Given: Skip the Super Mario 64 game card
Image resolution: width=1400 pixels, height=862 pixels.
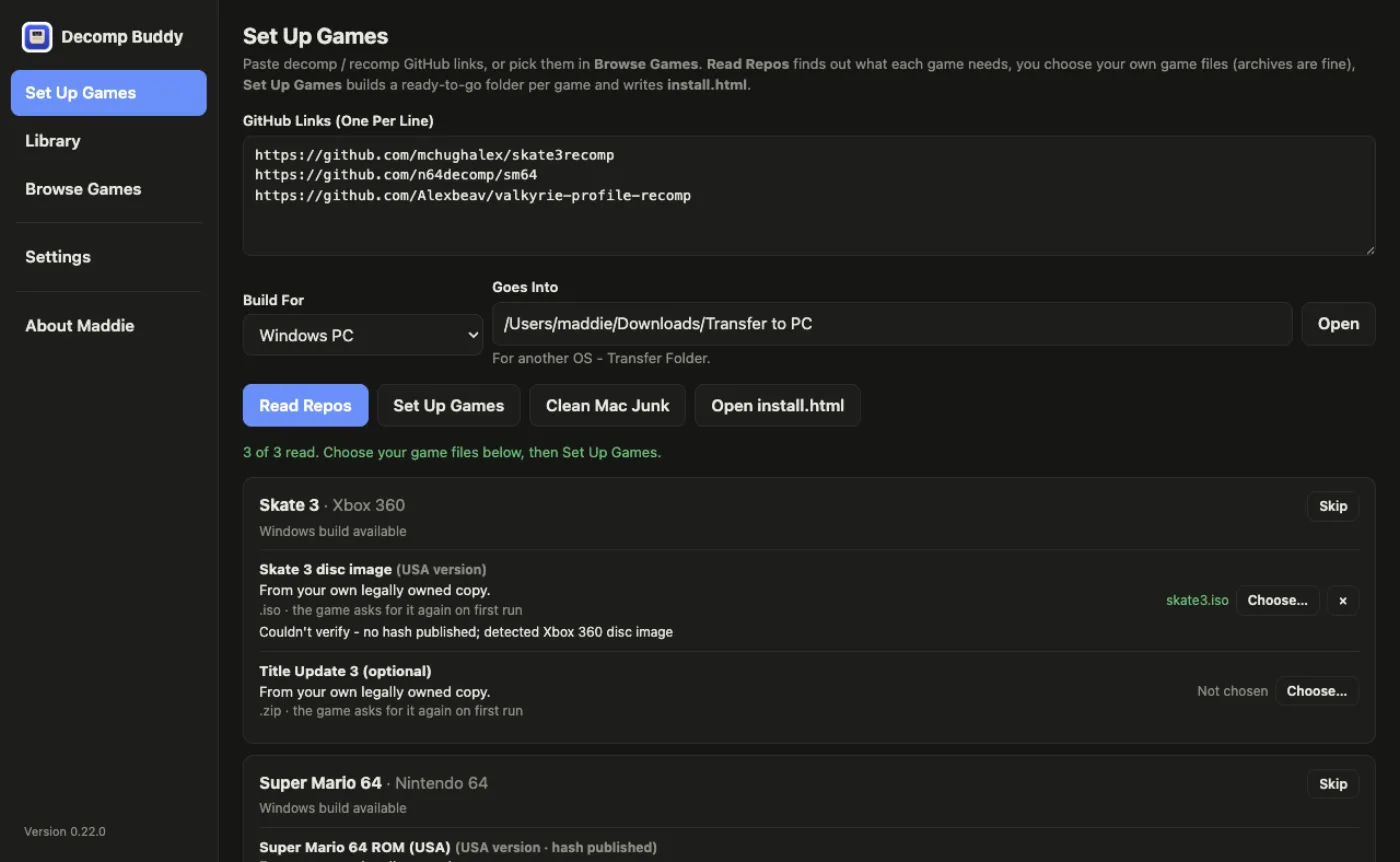Looking at the screenshot, I should [1333, 784].
